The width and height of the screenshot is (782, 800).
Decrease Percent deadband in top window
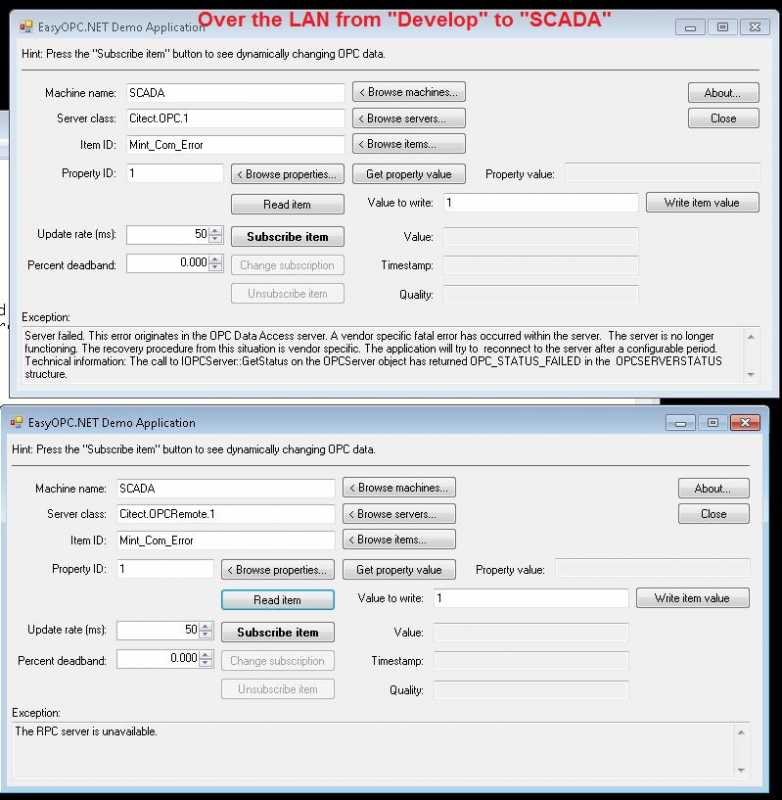[x=215, y=267]
